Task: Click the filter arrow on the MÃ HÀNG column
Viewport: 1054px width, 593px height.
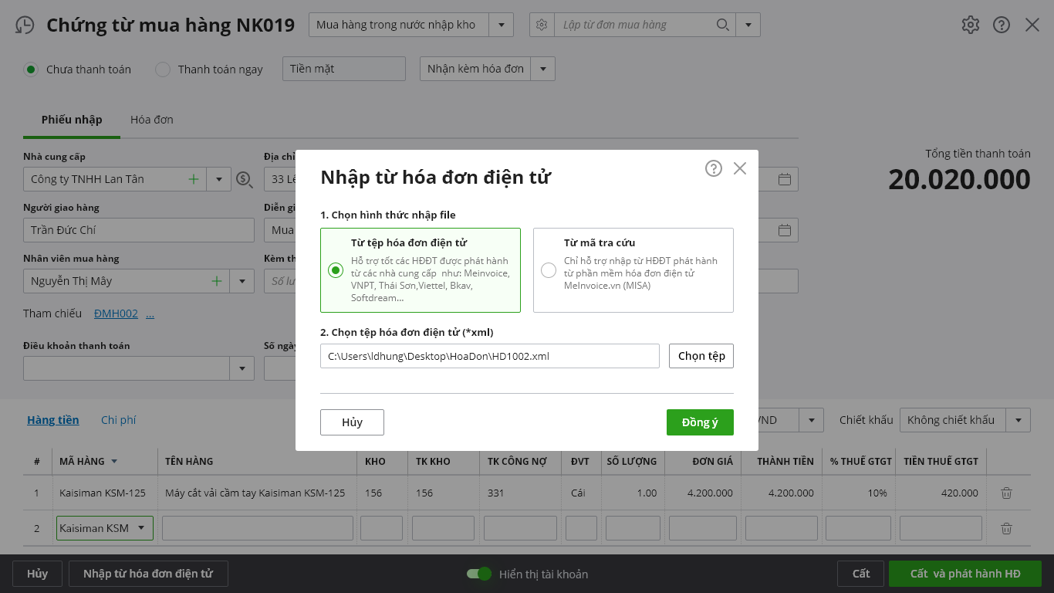Action: pos(114,461)
